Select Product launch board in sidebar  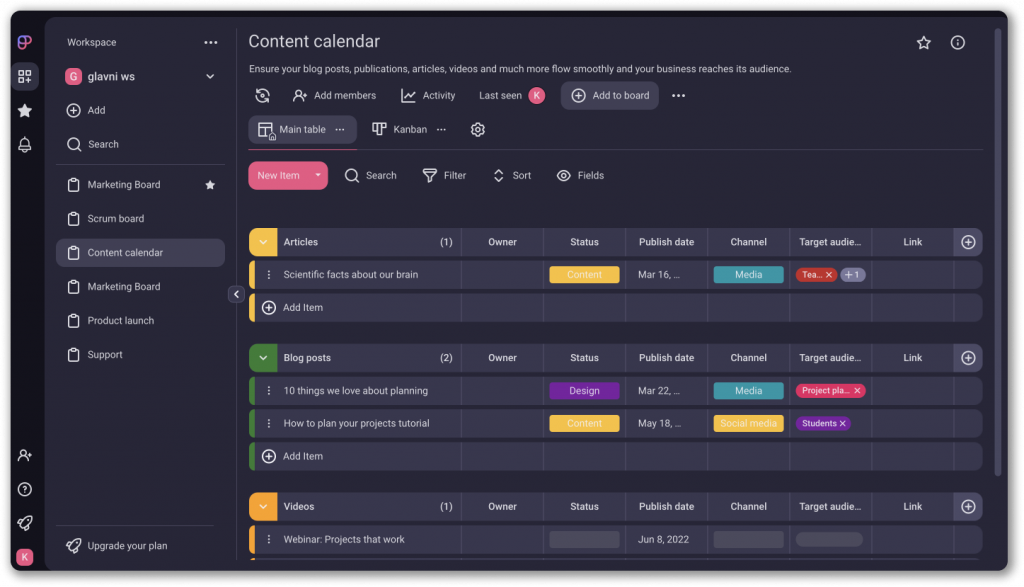121,321
